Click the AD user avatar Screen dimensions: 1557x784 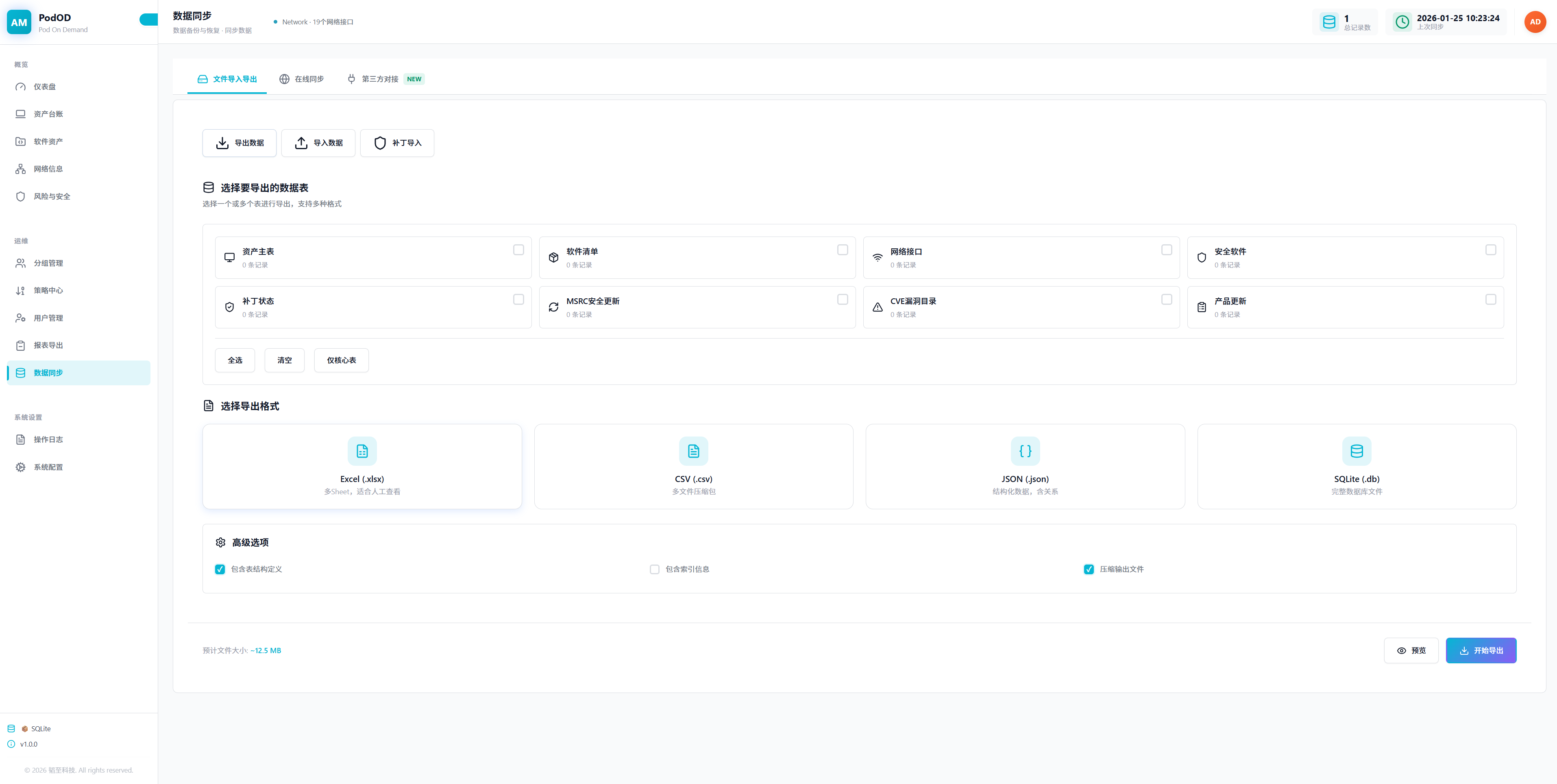[x=1535, y=22]
